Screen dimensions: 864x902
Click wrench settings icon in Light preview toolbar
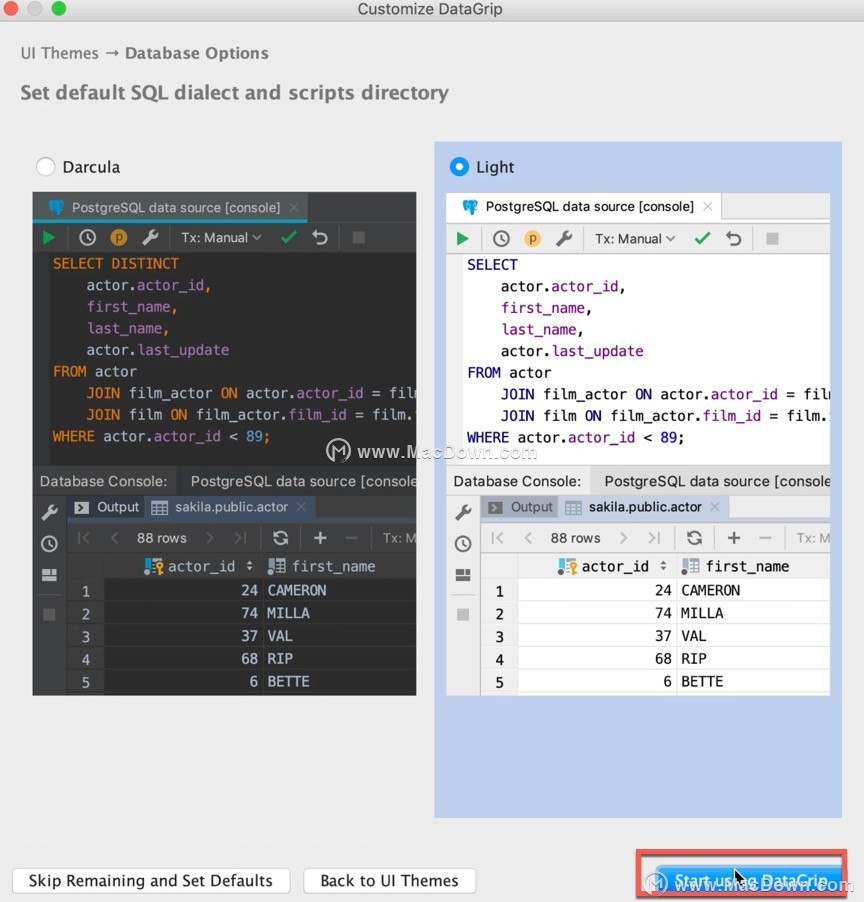click(564, 239)
